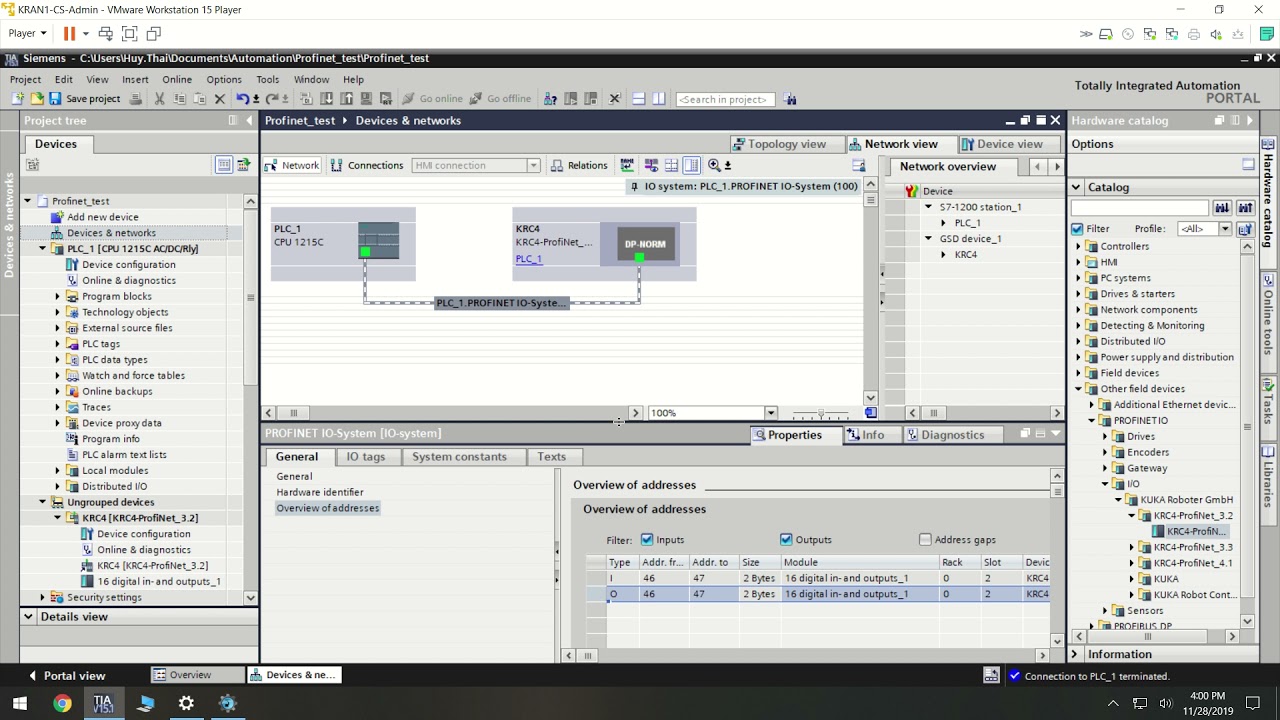This screenshot has height=720, width=1280.
Task: Open the zoom 100% dropdown
Action: click(770, 413)
